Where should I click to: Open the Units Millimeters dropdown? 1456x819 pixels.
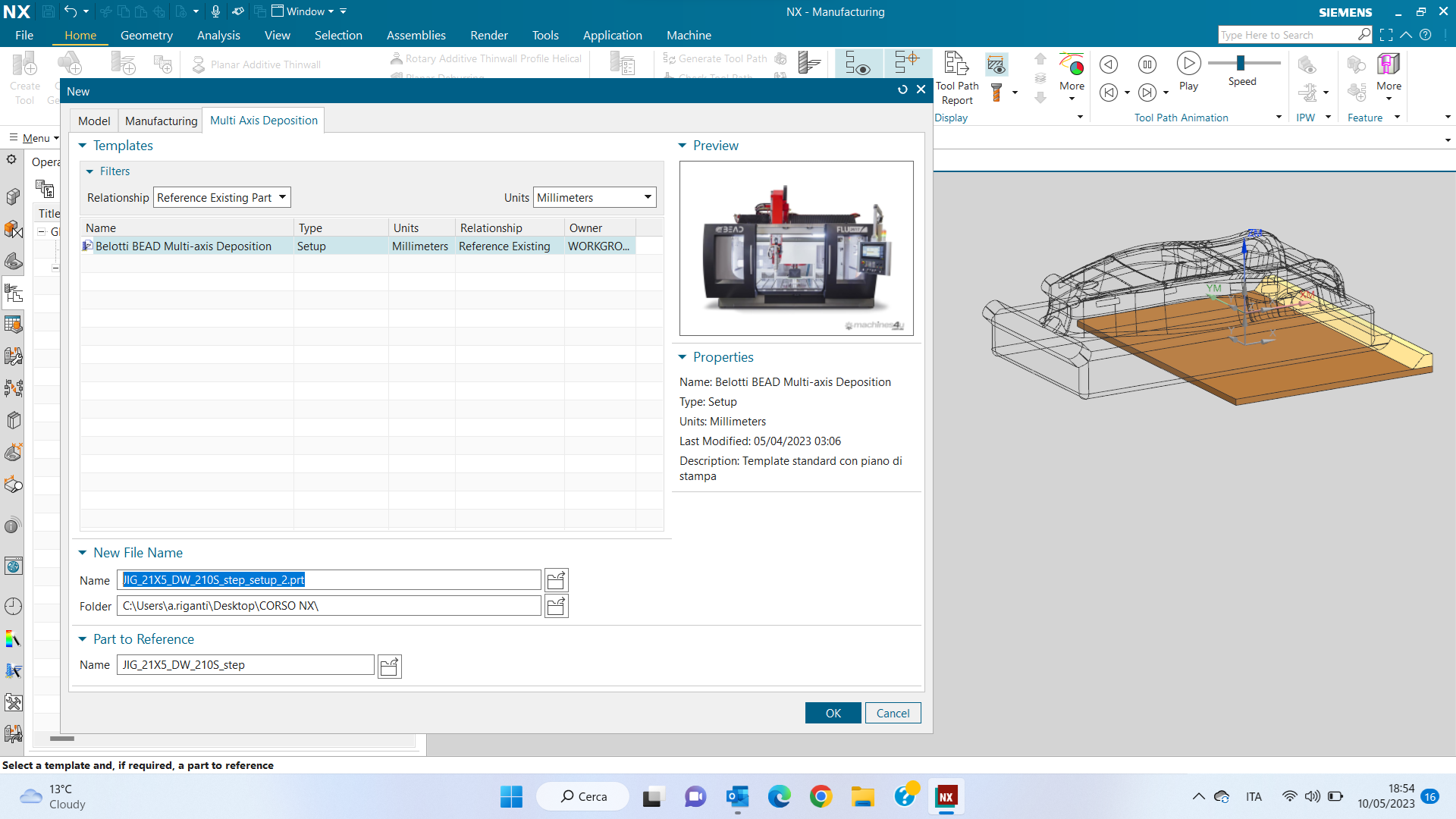tap(595, 197)
